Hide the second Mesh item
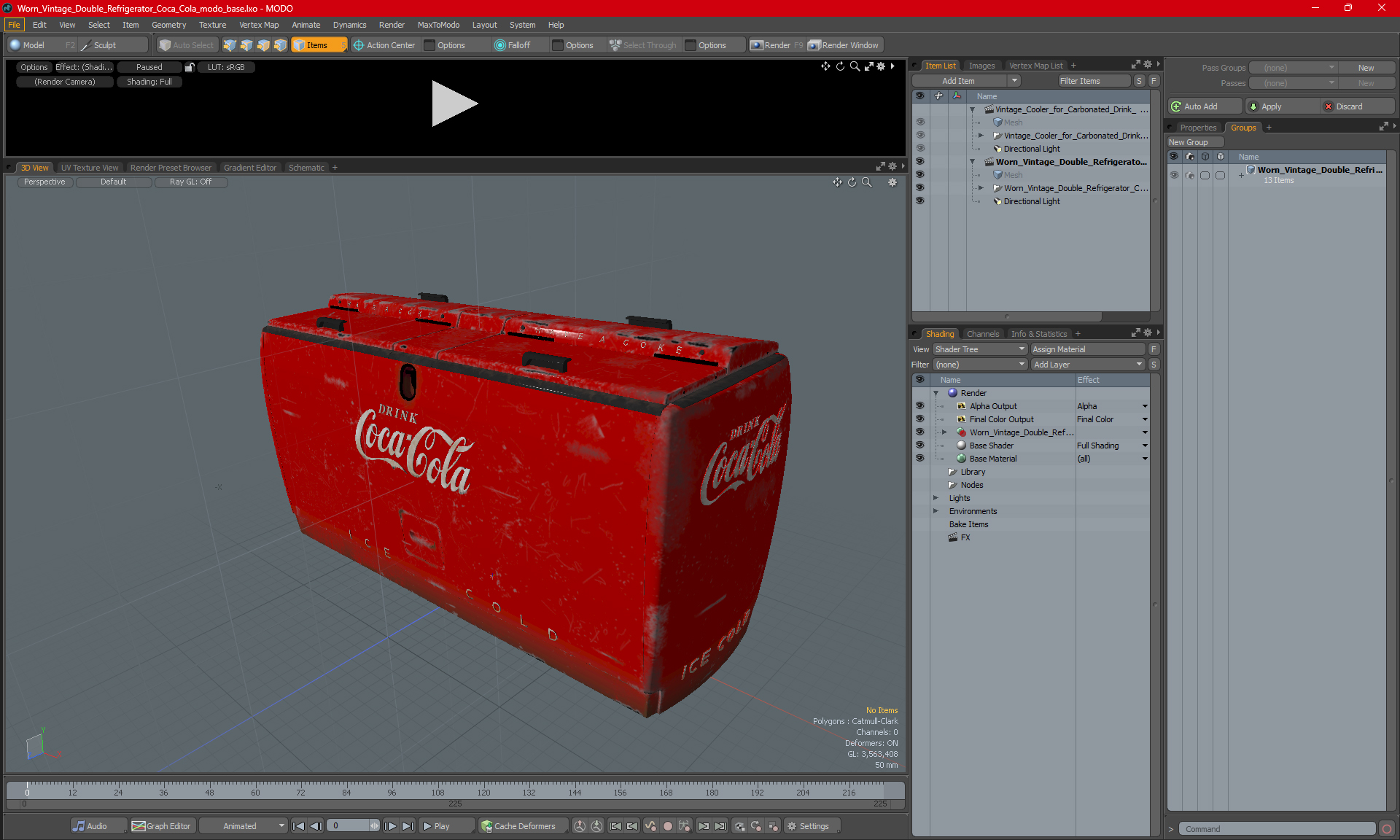 click(x=919, y=175)
